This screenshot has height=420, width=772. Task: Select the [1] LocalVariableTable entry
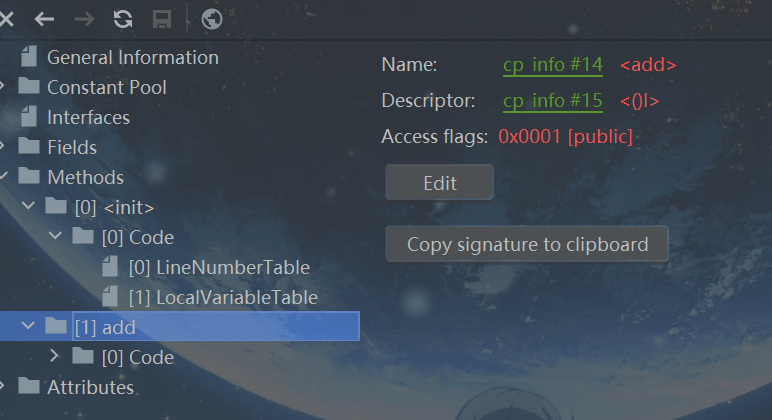tap(222, 297)
